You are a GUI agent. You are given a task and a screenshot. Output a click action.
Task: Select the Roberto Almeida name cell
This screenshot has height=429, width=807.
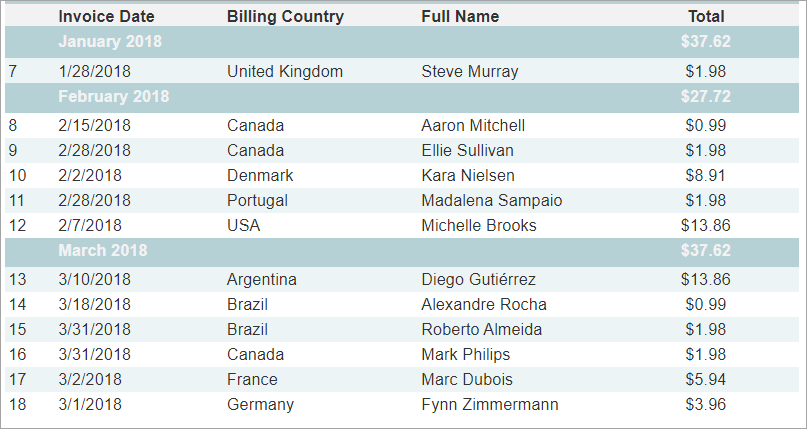click(x=481, y=329)
